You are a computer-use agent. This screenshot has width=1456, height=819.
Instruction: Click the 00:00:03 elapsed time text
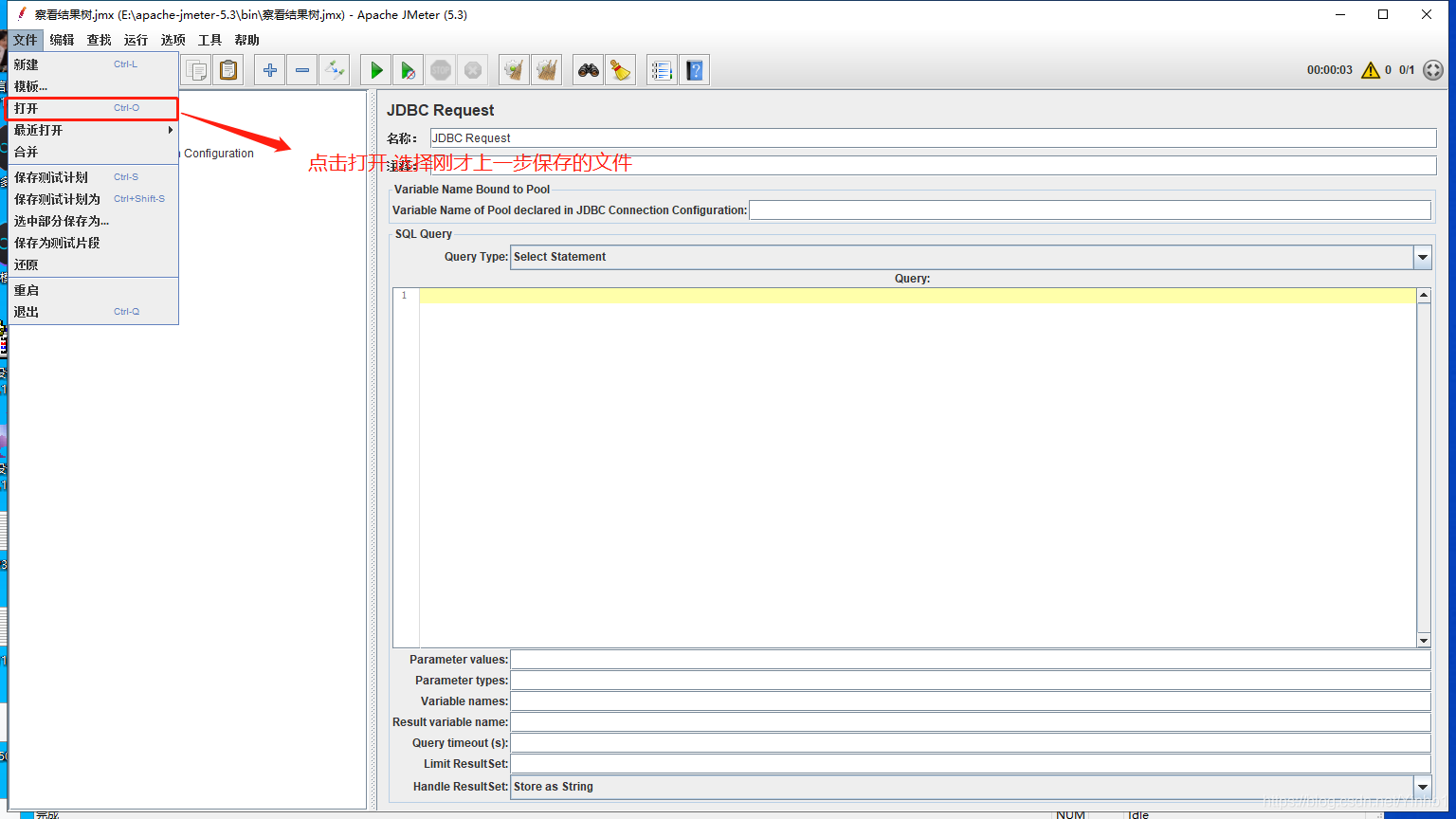point(1329,70)
